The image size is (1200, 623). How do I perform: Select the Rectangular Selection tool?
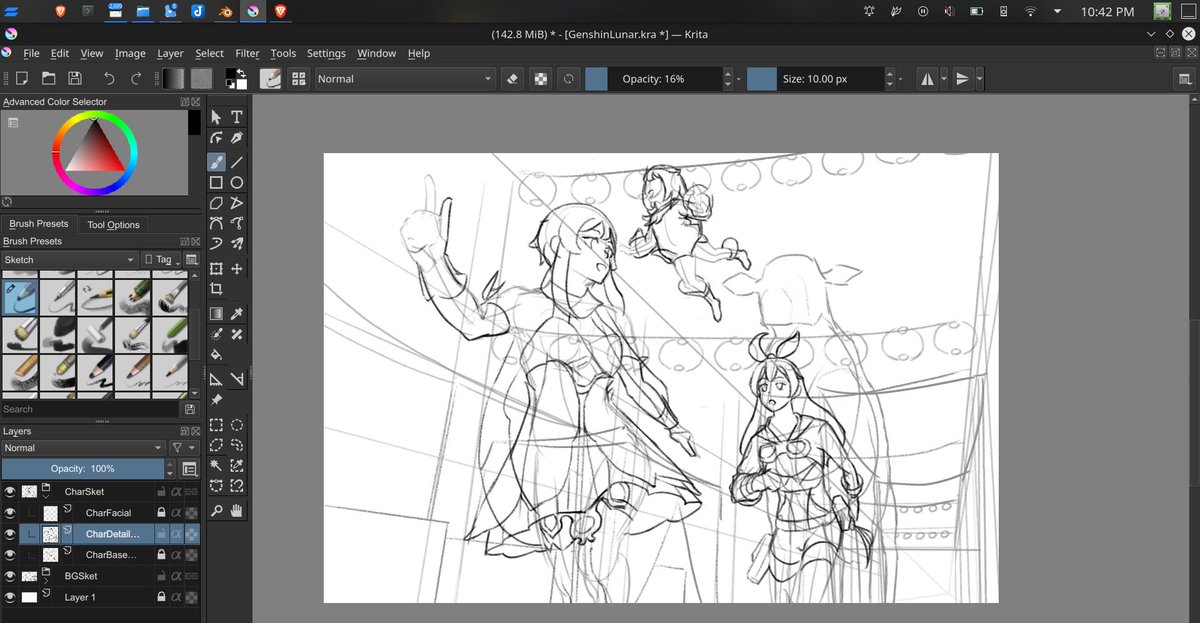[216, 425]
